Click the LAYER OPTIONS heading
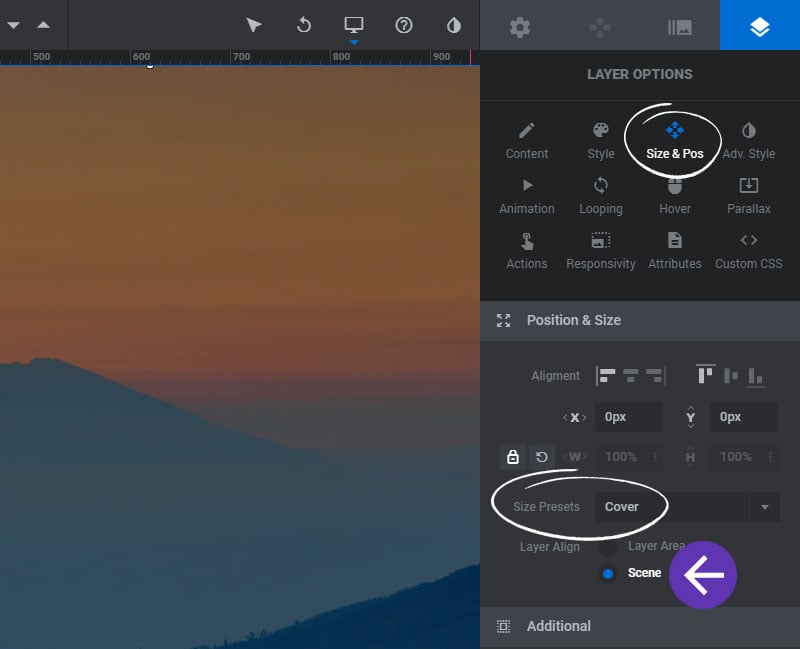Image resolution: width=800 pixels, height=649 pixels. click(640, 74)
